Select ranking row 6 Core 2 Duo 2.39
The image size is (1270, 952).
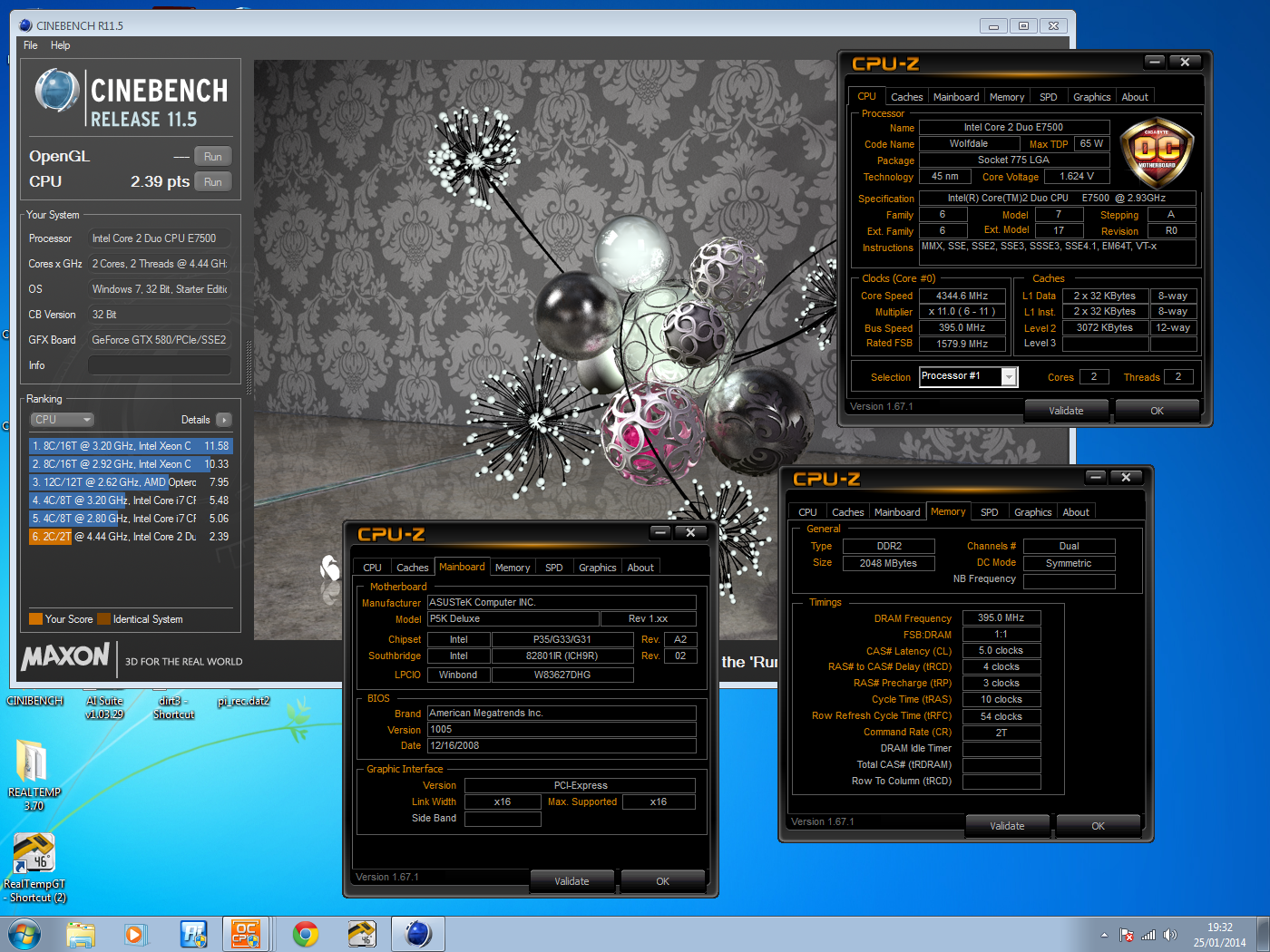tap(131, 537)
